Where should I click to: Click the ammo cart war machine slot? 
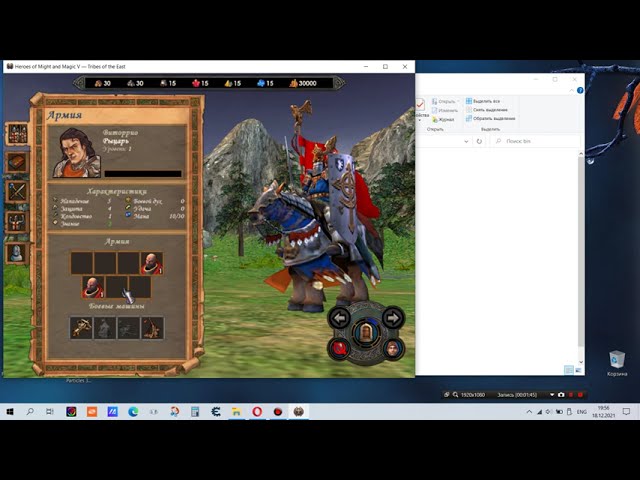tap(129, 328)
